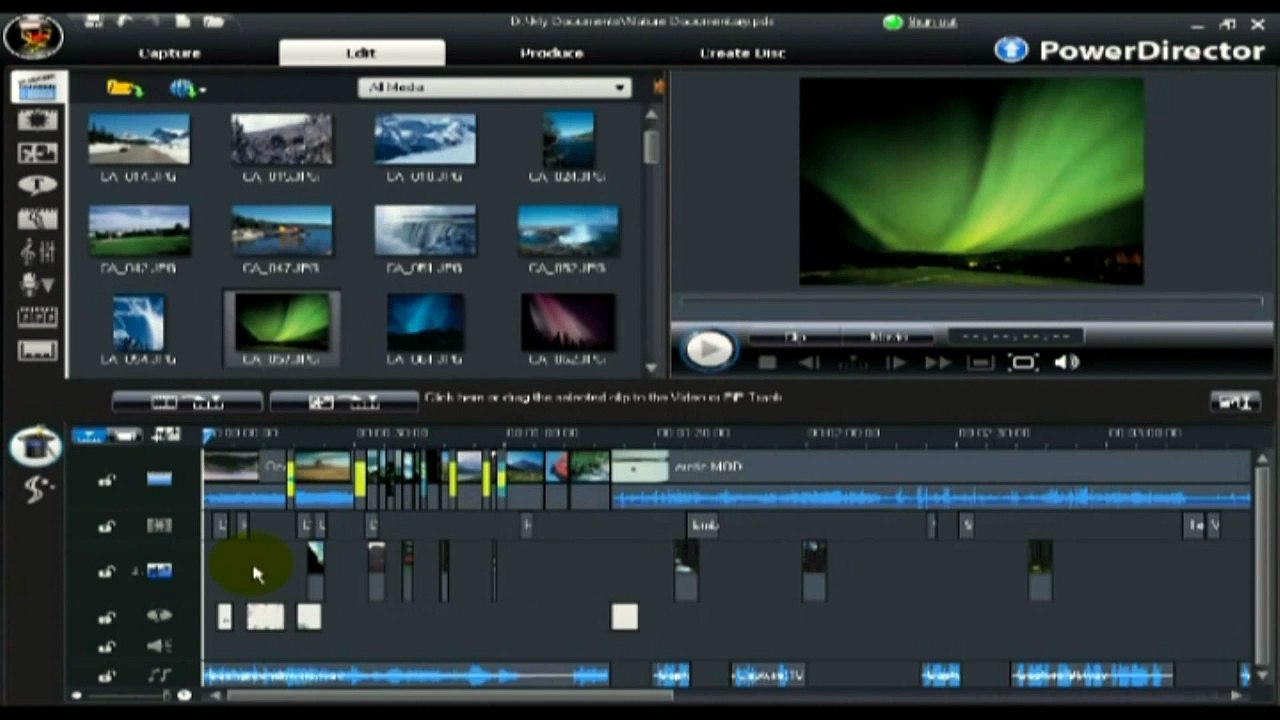Click the button right of the track hint

pos(1234,402)
